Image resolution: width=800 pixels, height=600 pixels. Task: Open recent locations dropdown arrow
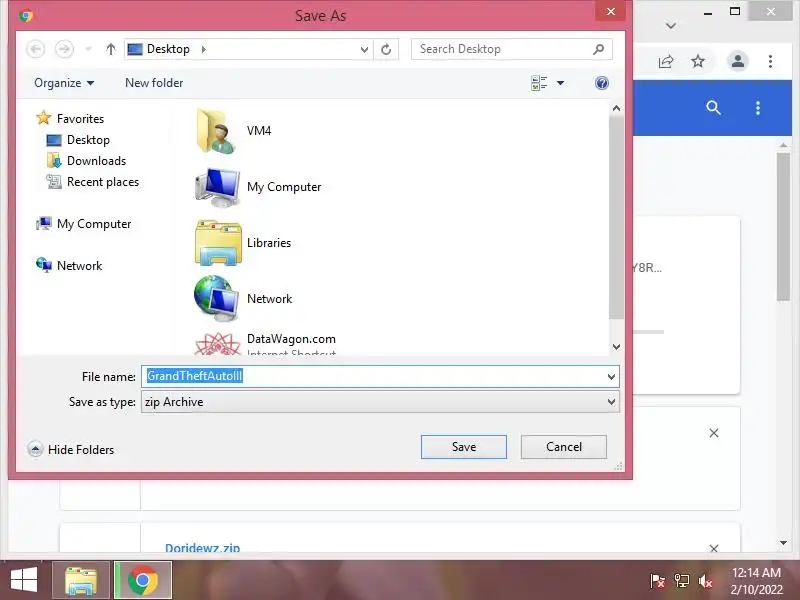[89, 49]
